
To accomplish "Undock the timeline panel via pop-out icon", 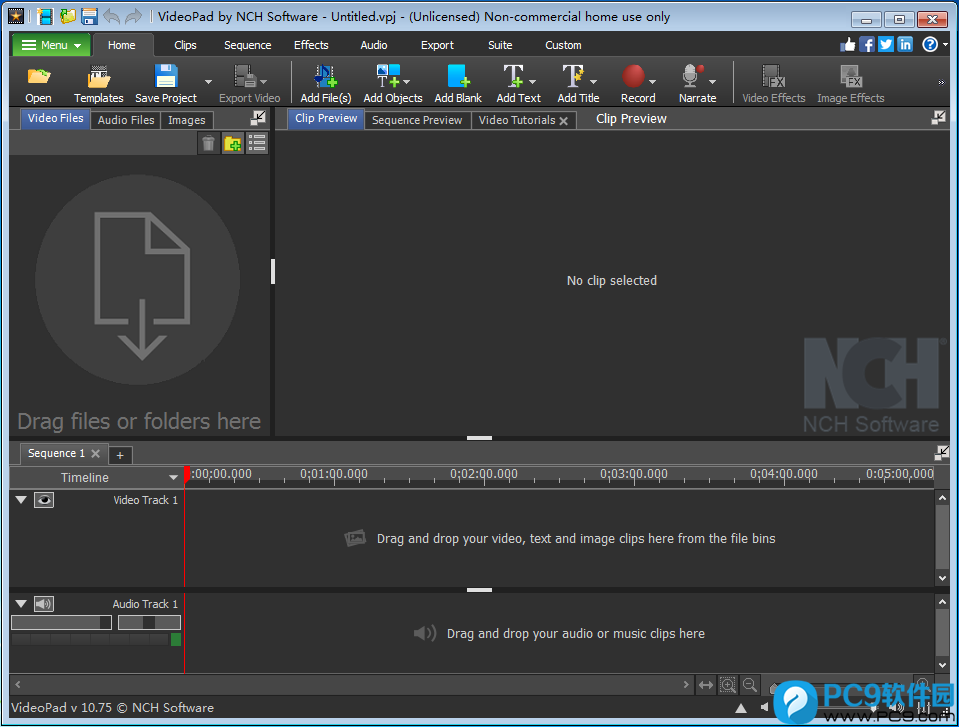I will pyautogui.click(x=941, y=452).
